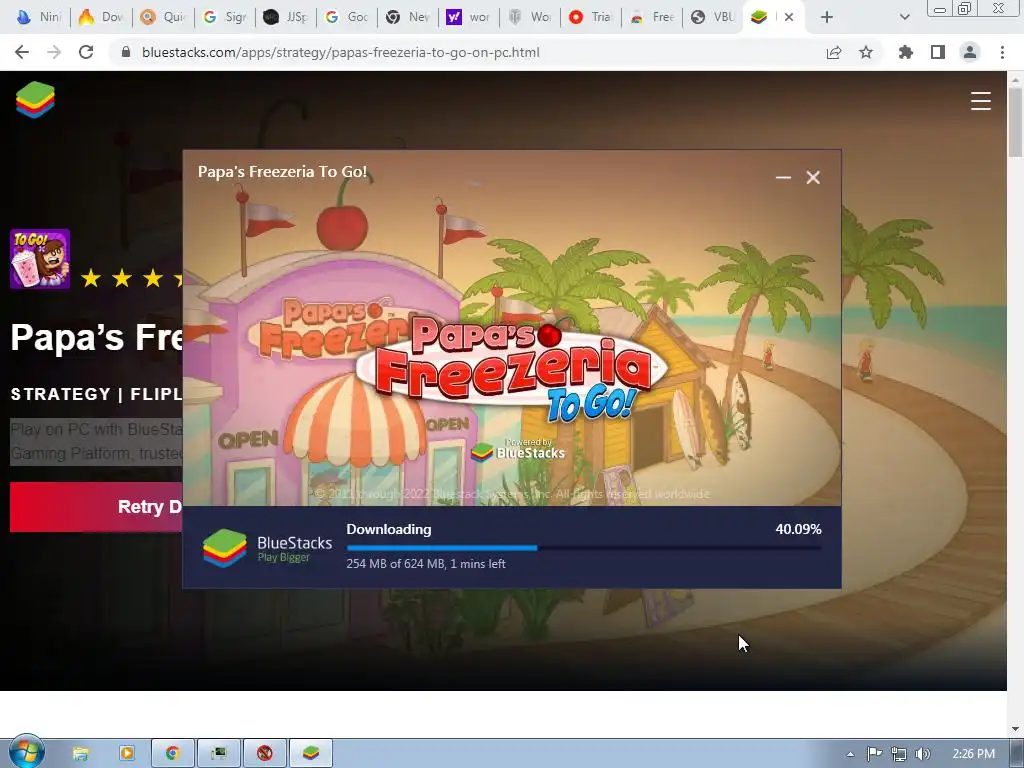This screenshot has height=768, width=1024.
Task: Switch to the Nin tab
Action: 39,17
